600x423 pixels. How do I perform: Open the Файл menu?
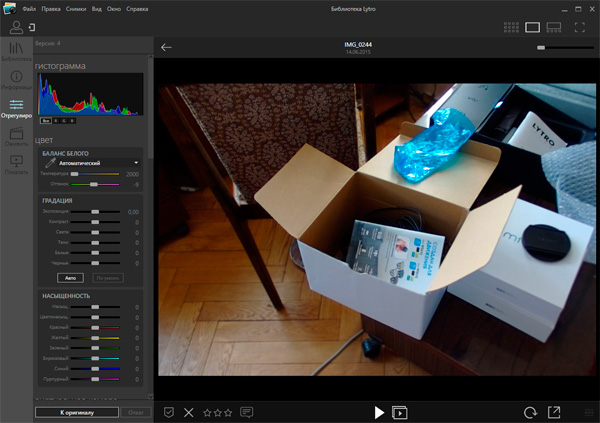[29, 8]
